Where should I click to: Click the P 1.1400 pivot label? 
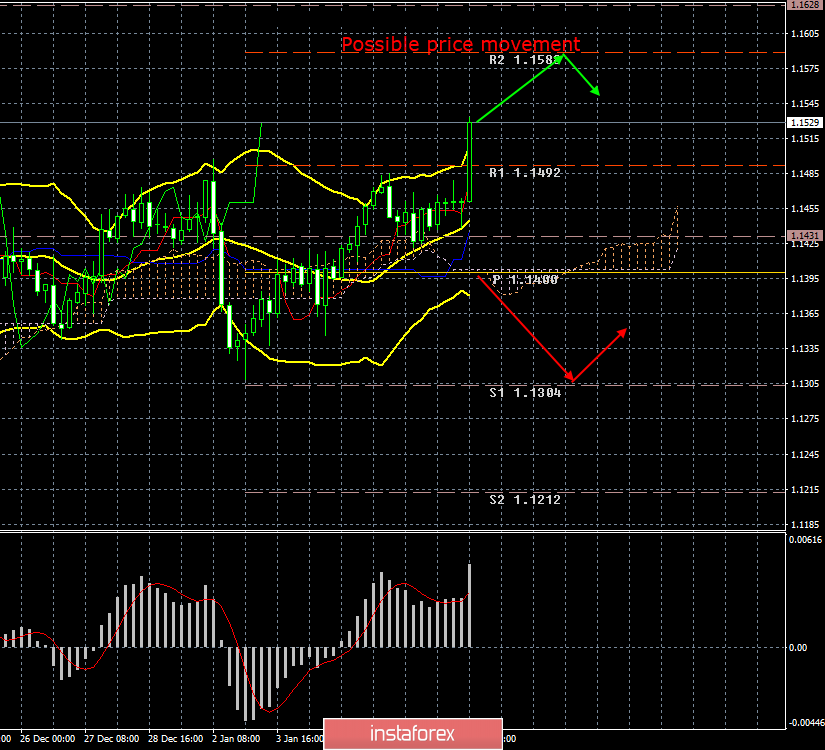coord(525,279)
